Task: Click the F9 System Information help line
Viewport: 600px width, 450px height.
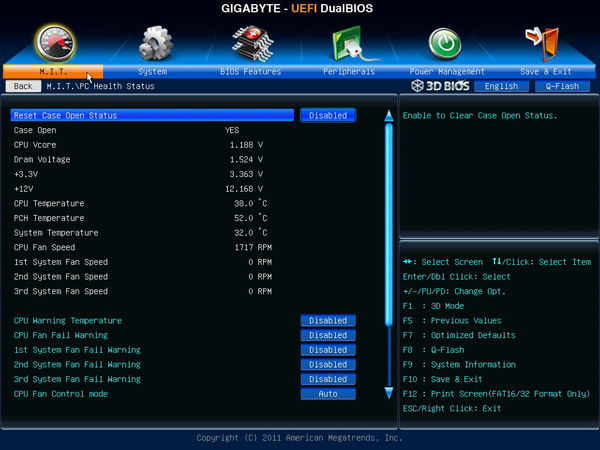Action: [459, 364]
